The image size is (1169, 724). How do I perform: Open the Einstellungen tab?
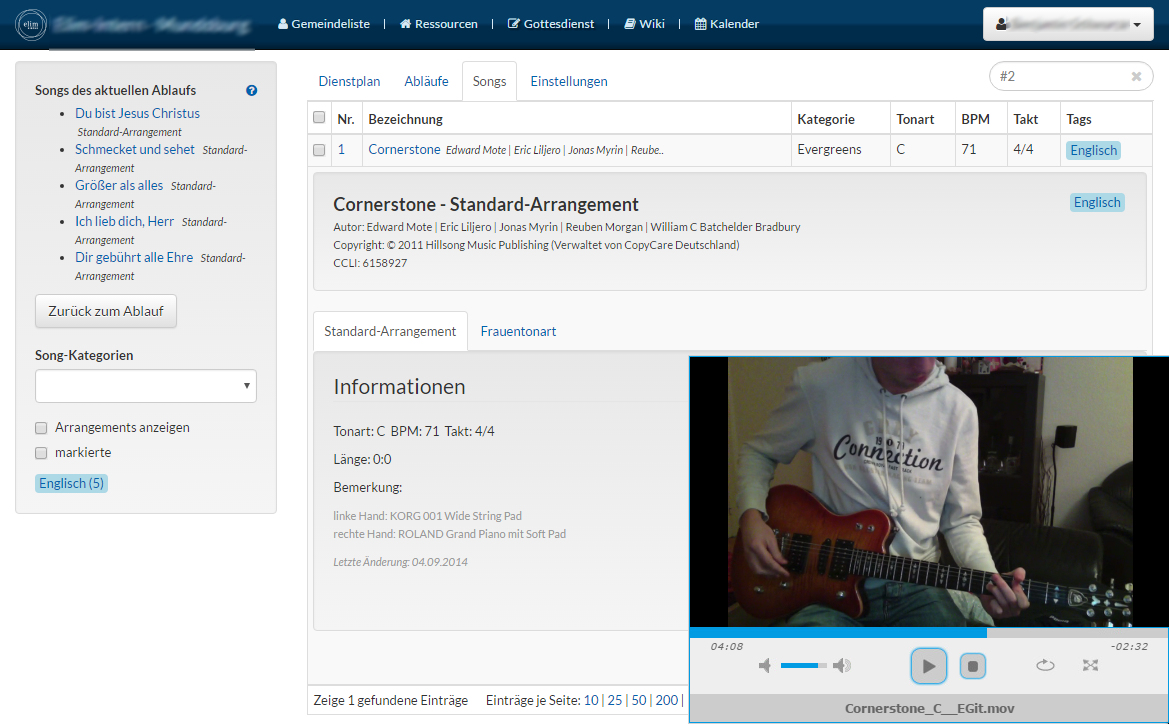tap(569, 81)
